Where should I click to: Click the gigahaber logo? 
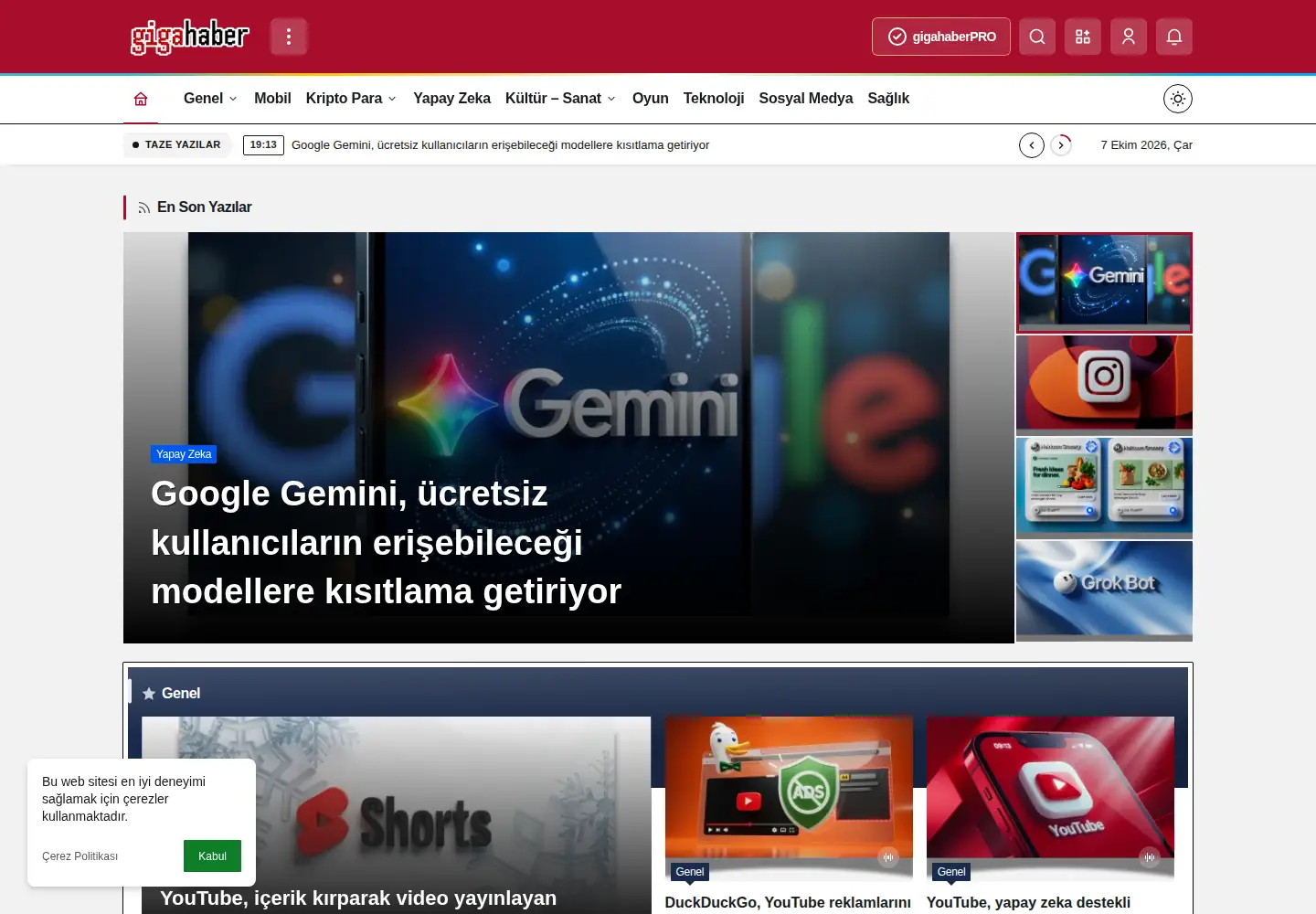coord(190,37)
